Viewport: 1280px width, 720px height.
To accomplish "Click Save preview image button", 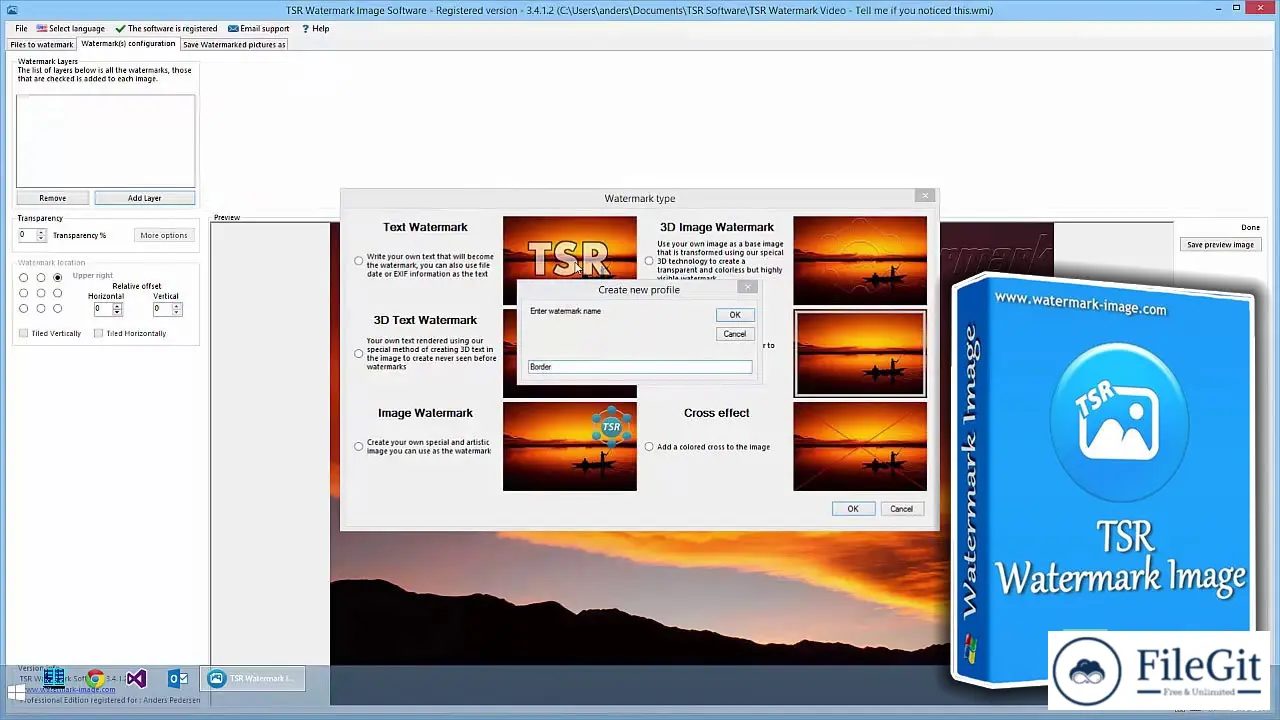I will pos(1220,244).
